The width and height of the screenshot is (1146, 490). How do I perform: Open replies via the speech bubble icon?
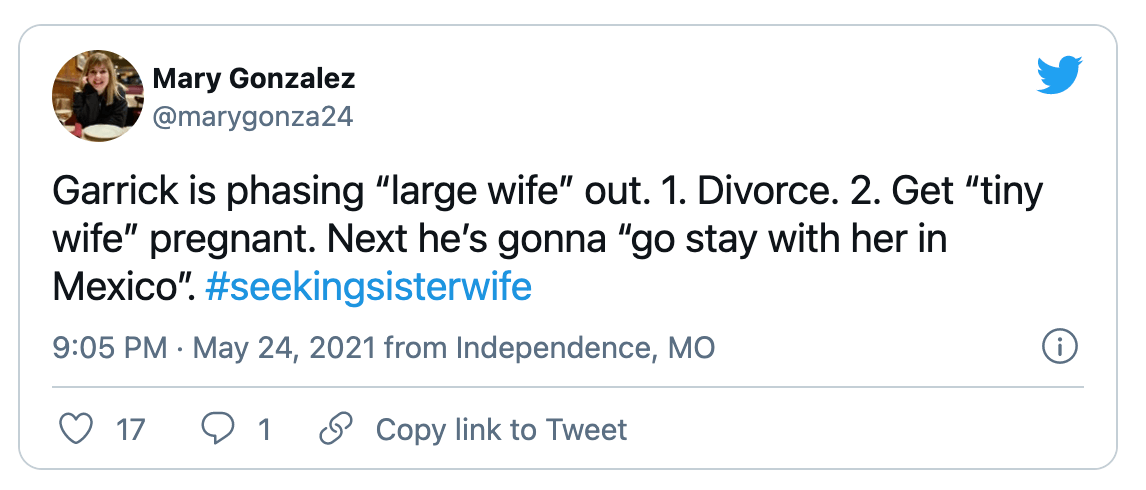click(216, 429)
